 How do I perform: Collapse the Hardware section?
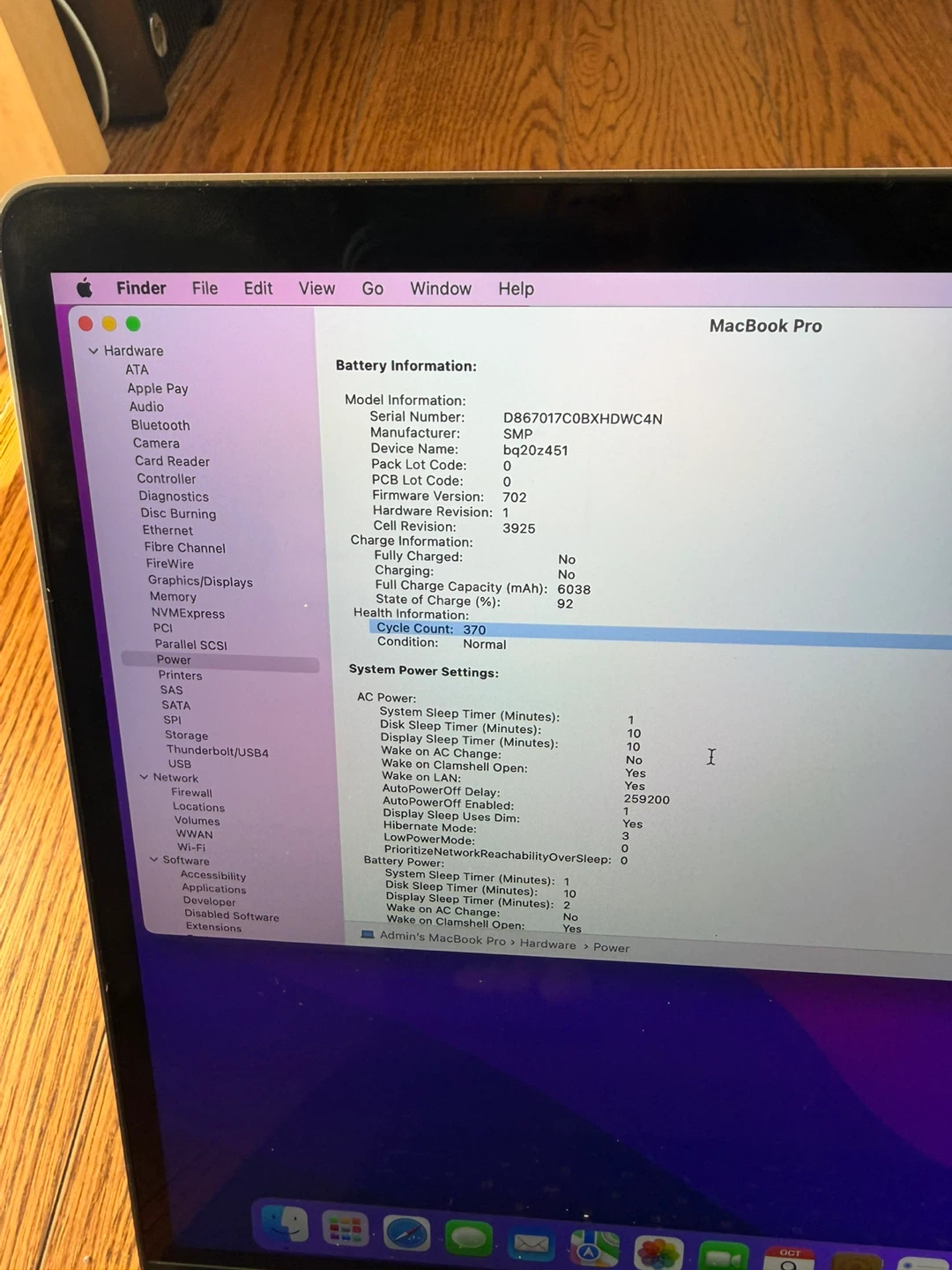(93, 351)
